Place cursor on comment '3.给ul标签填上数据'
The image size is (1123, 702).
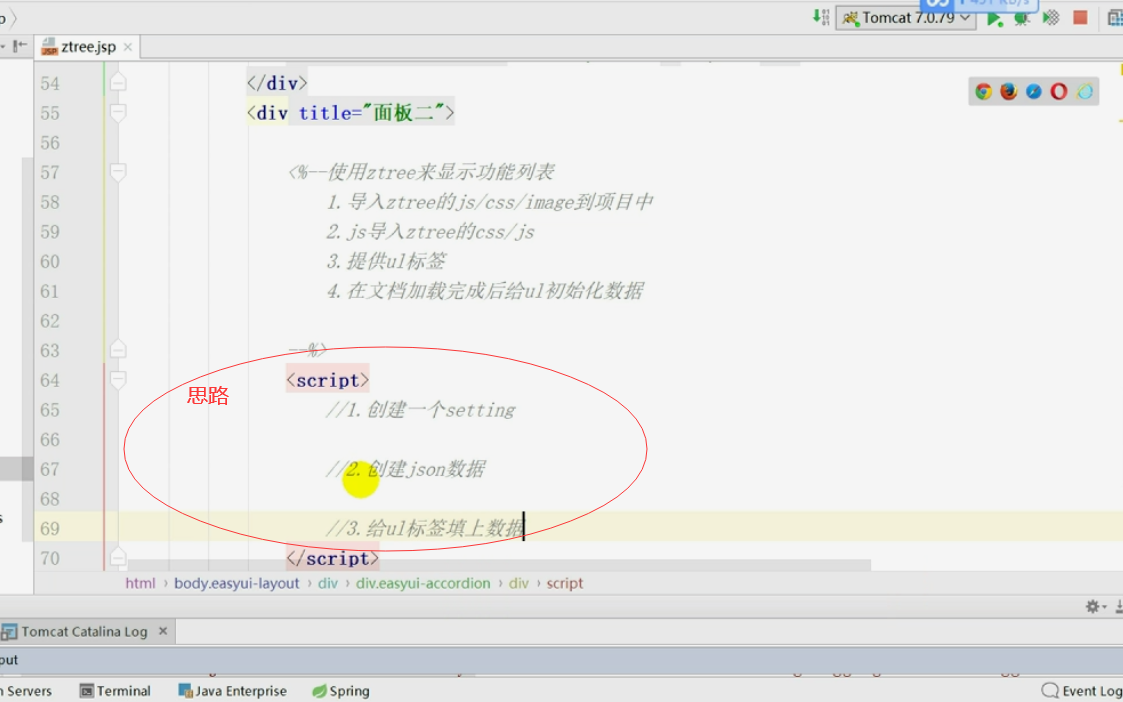point(425,529)
